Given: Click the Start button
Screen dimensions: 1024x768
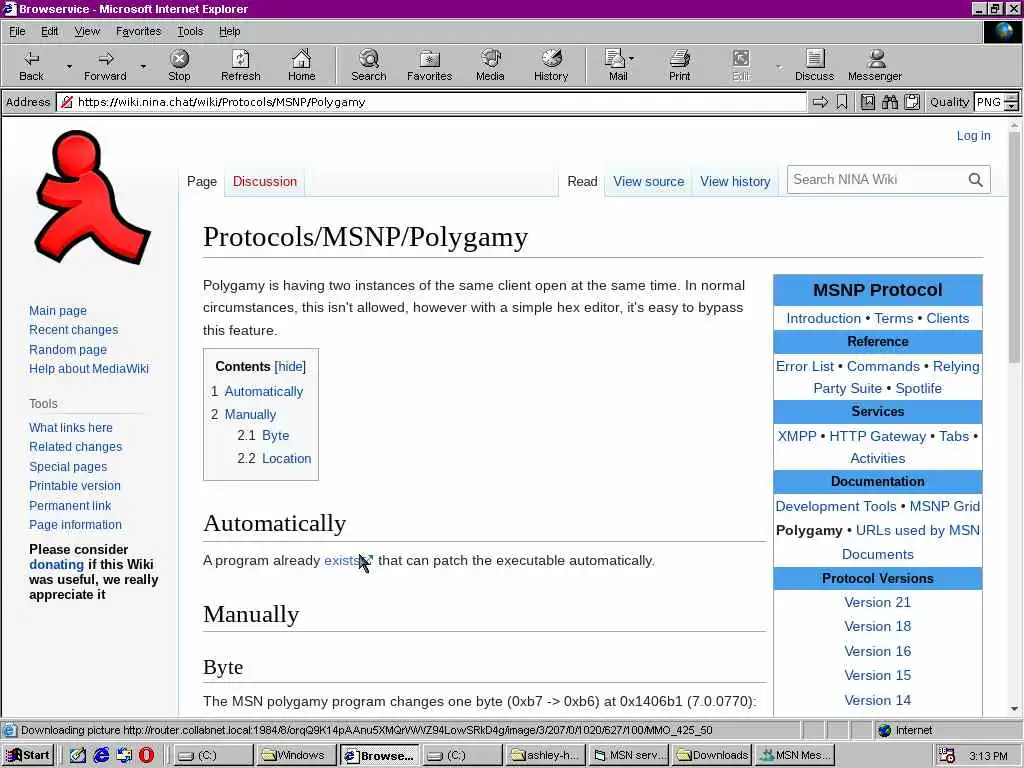Looking at the screenshot, I should click(27, 755).
